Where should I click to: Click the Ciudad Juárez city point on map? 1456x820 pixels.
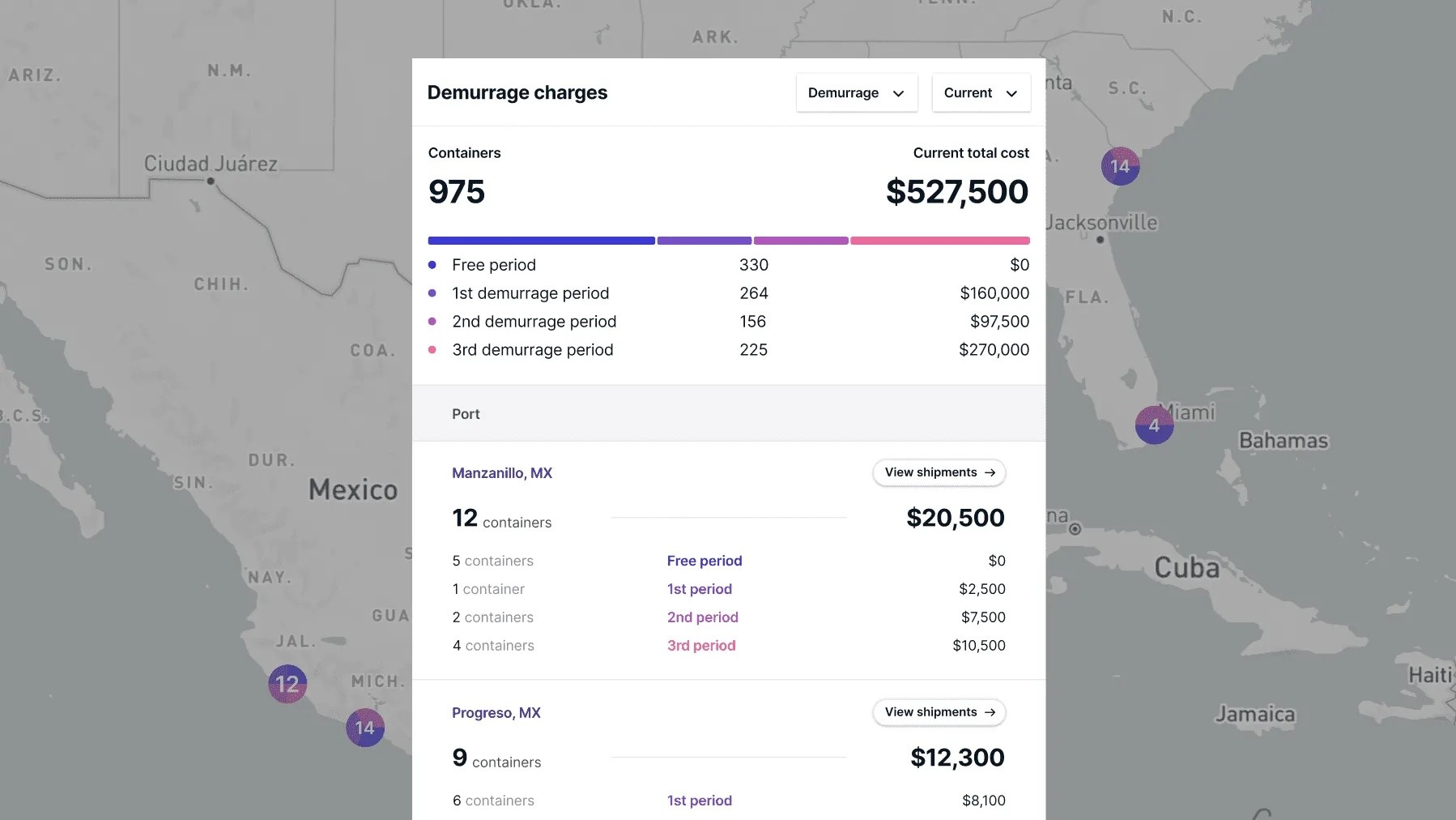point(211,181)
